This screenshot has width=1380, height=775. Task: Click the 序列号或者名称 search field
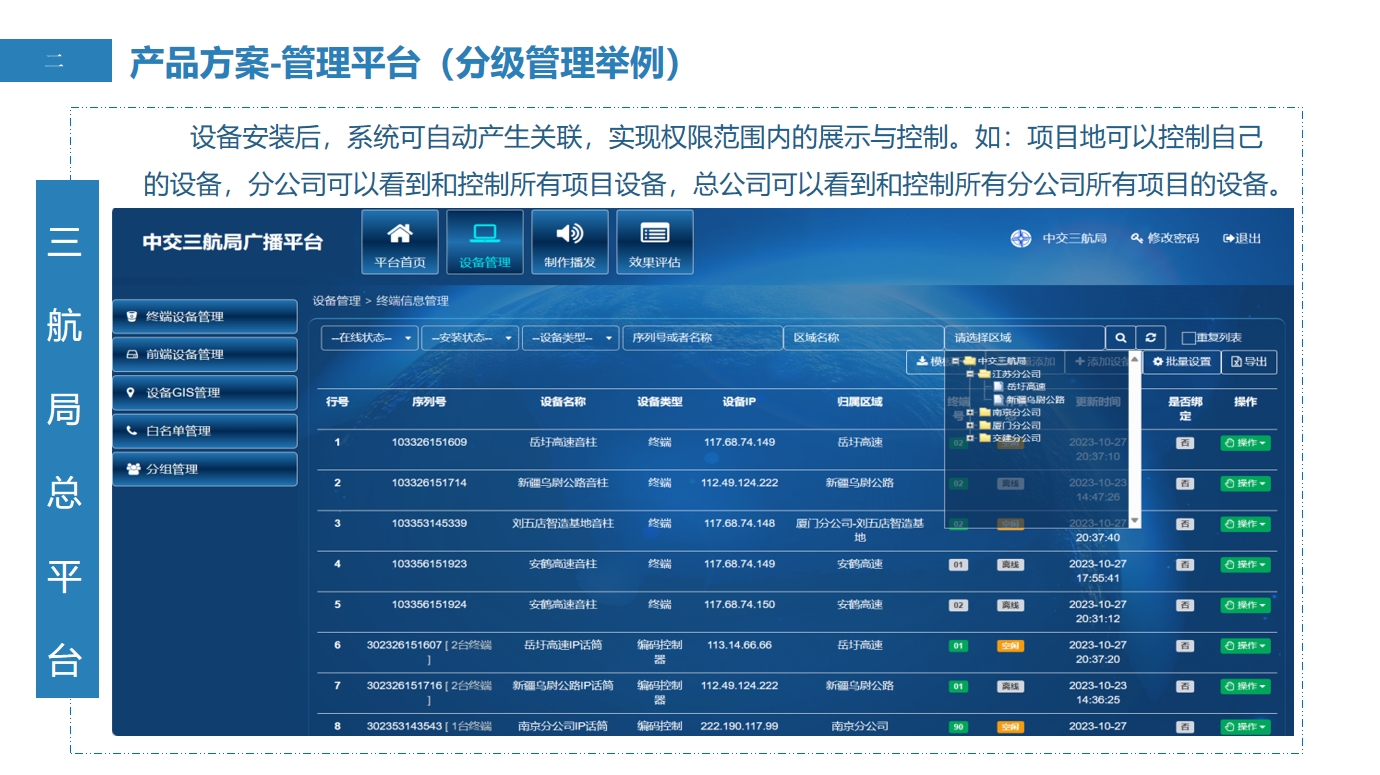[x=701, y=338]
